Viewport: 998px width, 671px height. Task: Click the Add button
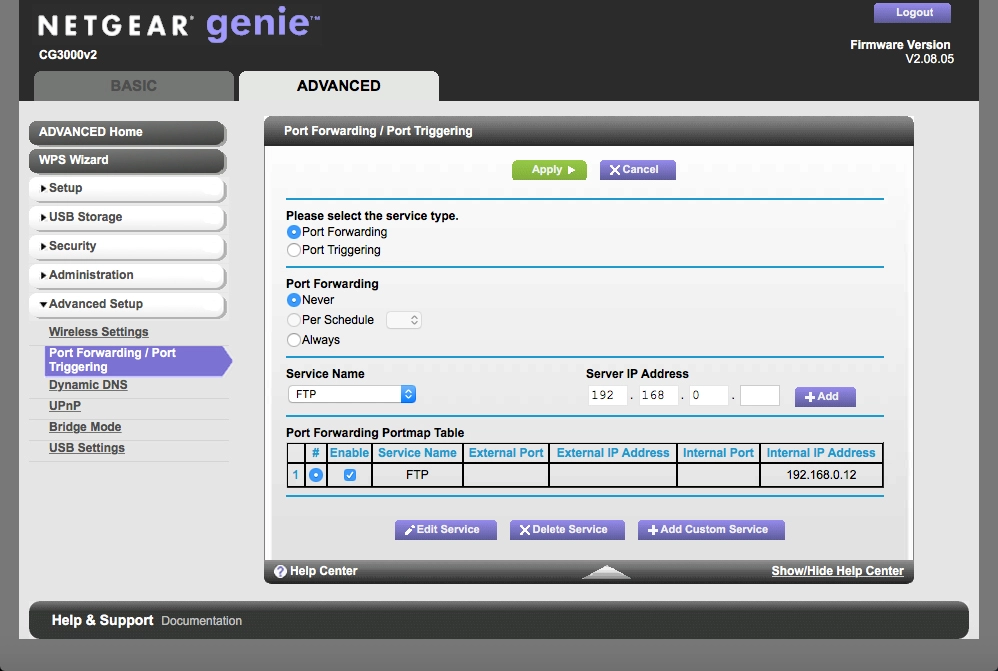click(x=825, y=397)
